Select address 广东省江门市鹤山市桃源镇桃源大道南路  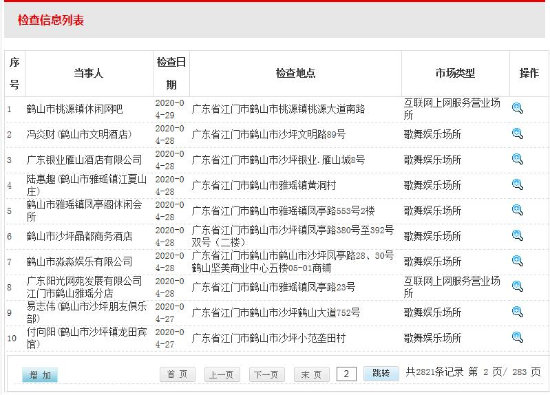(278, 109)
